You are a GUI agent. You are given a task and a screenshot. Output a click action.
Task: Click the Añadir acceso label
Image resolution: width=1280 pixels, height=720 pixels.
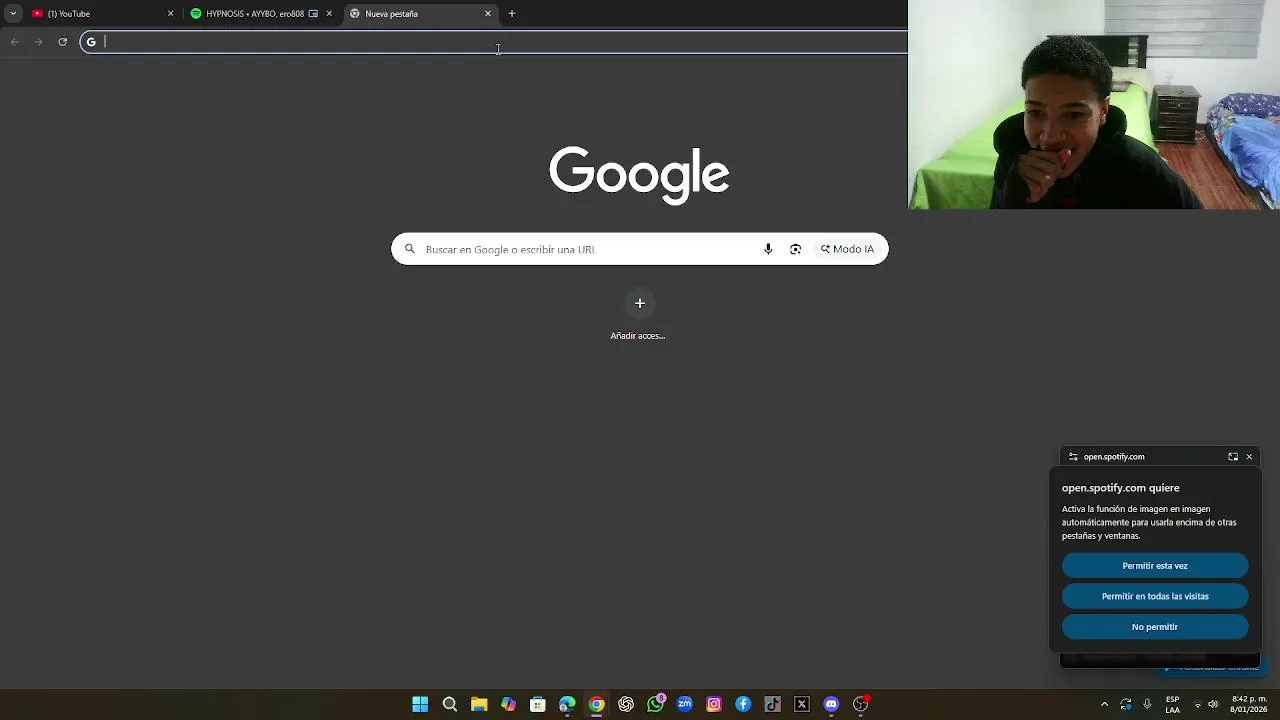pyautogui.click(x=638, y=336)
